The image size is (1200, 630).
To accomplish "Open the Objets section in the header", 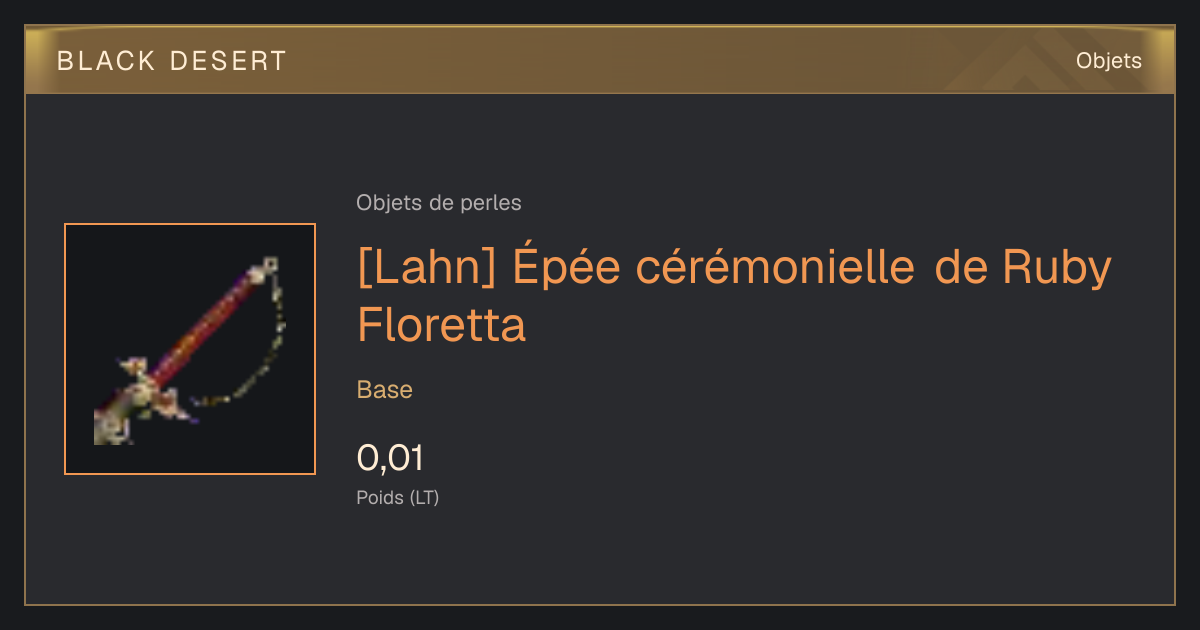I will click(x=1108, y=61).
